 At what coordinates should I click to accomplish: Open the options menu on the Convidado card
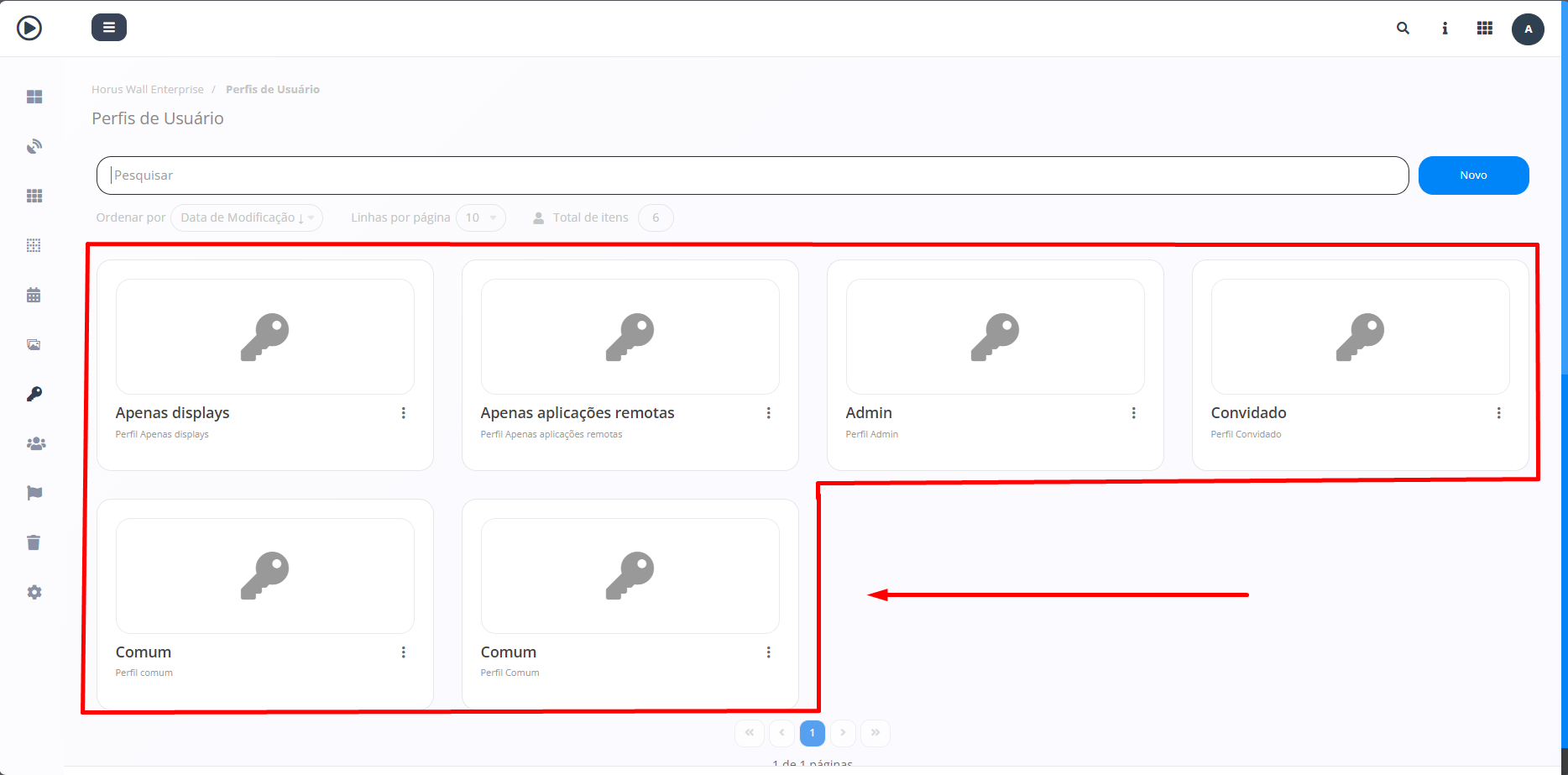pyautogui.click(x=1499, y=412)
